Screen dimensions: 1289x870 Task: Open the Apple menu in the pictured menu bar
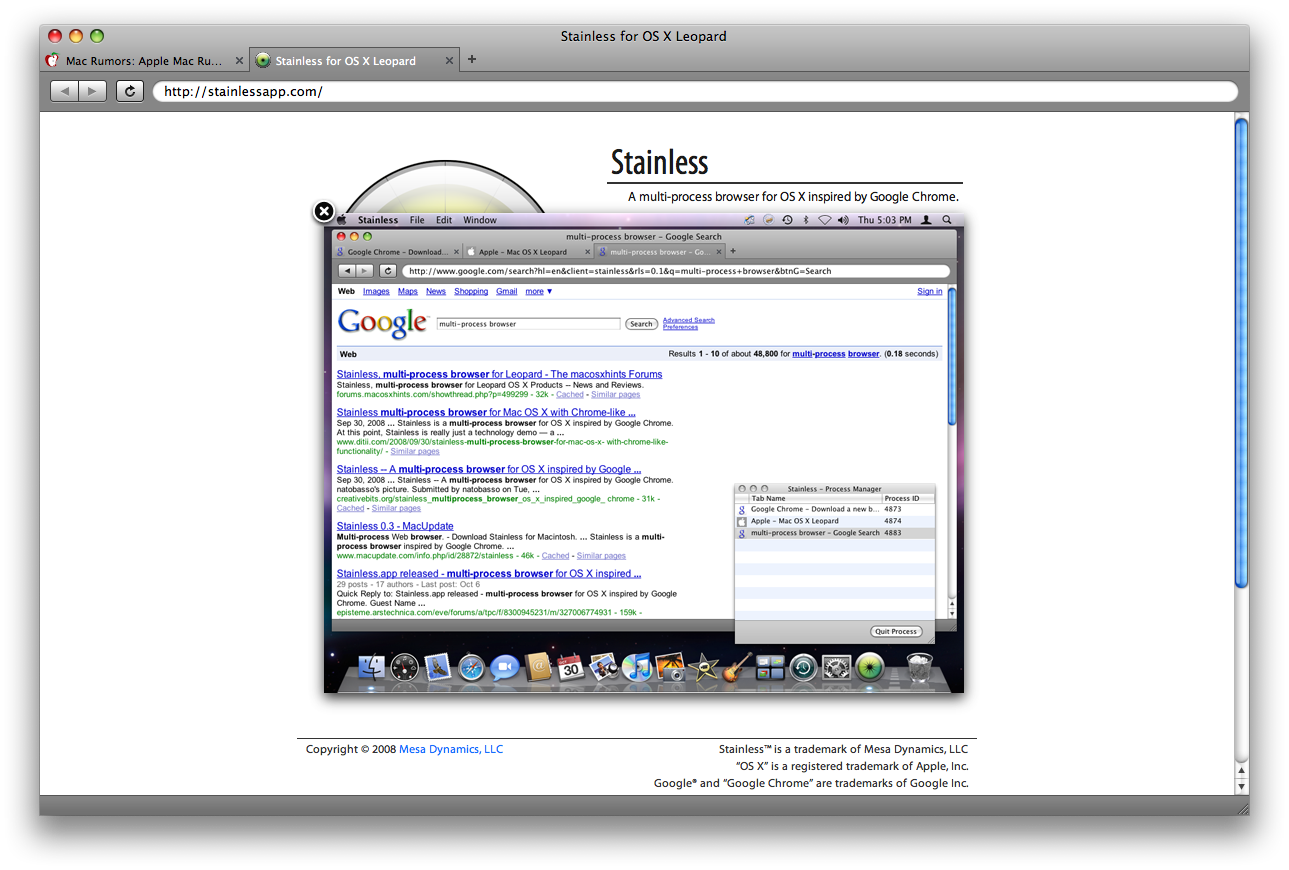341,220
